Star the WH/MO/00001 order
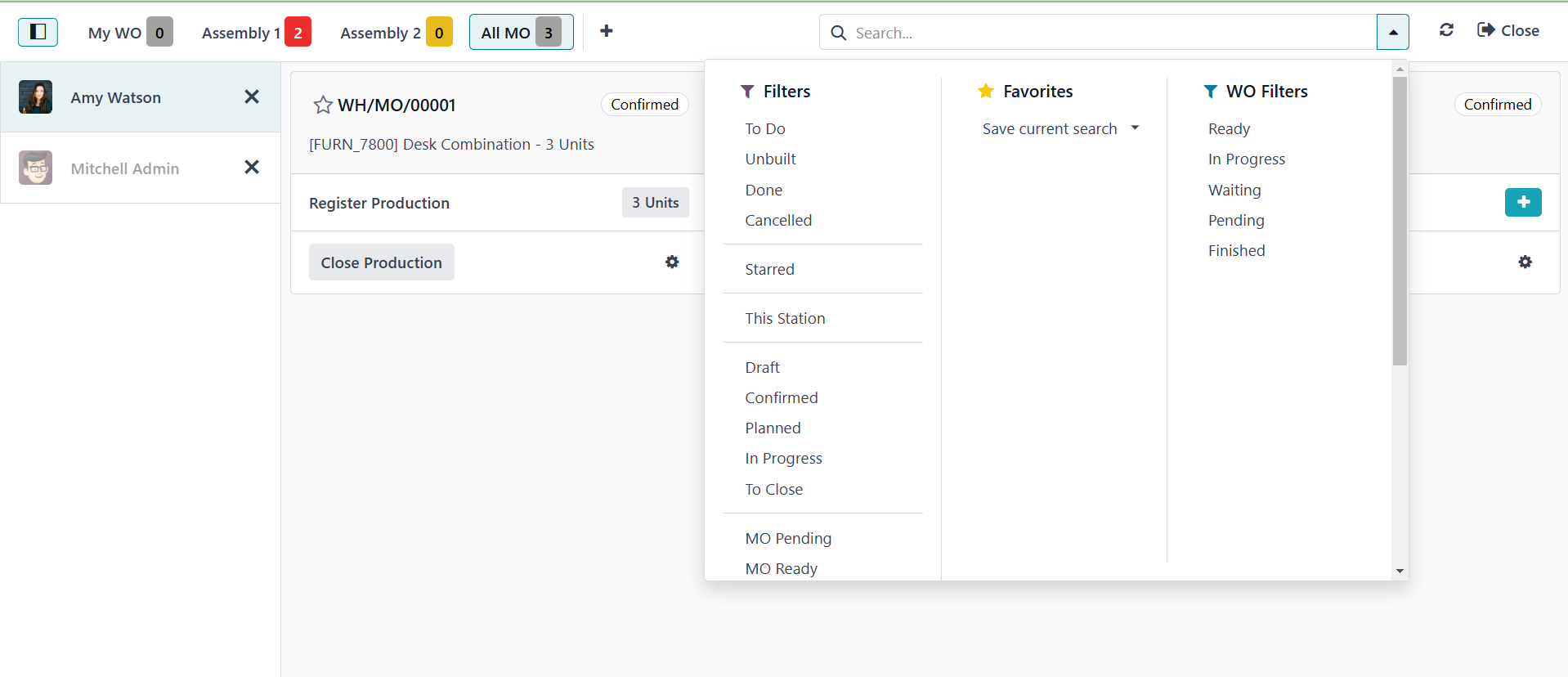1568x677 pixels. (x=323, y=105)
